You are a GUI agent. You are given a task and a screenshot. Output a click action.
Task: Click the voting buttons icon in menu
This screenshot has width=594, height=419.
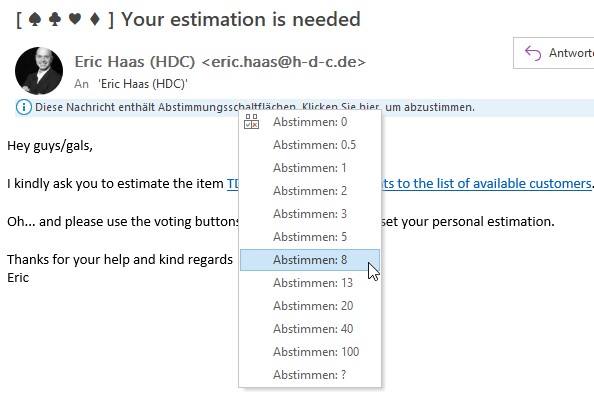(252, 122)
